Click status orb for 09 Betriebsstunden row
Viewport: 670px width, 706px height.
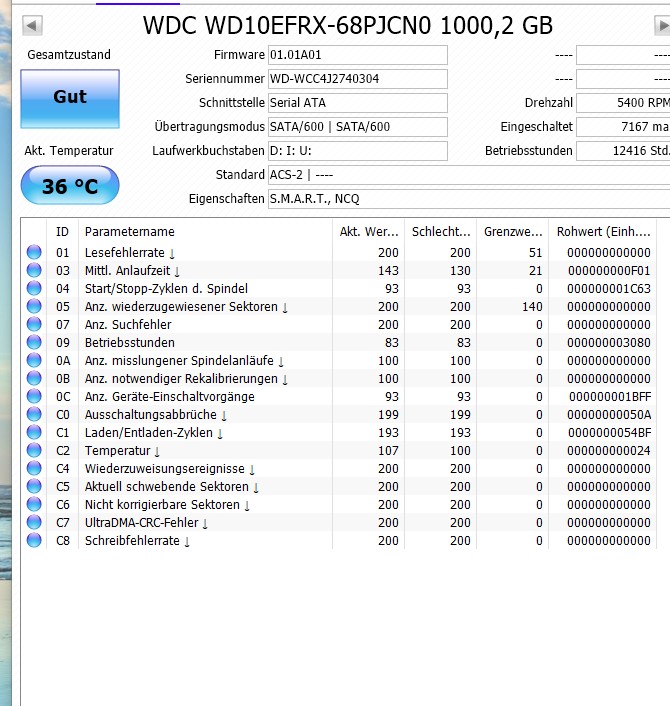pos(34,342)
